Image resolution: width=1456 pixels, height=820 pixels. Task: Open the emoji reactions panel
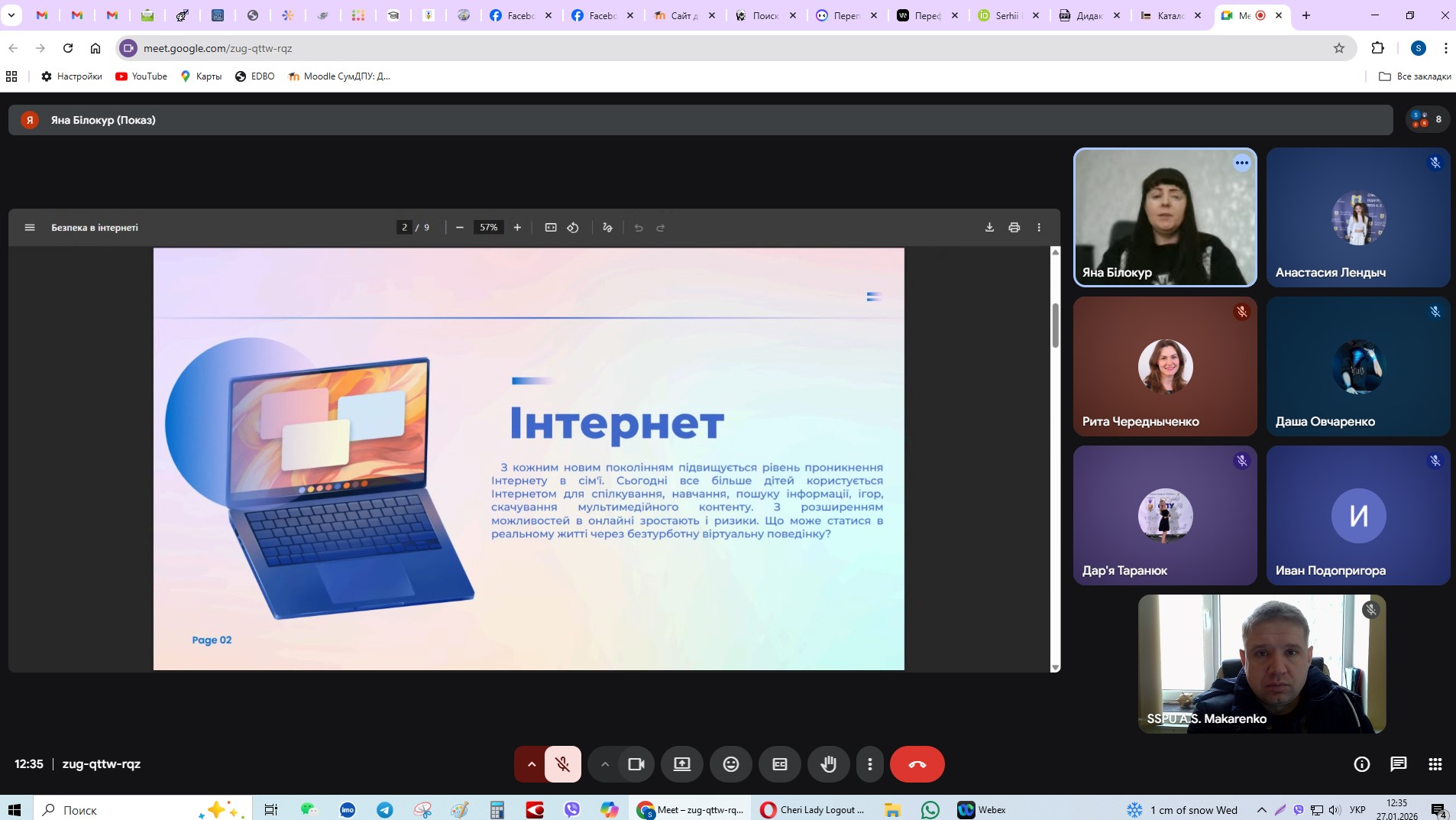(x=730, y=764)
